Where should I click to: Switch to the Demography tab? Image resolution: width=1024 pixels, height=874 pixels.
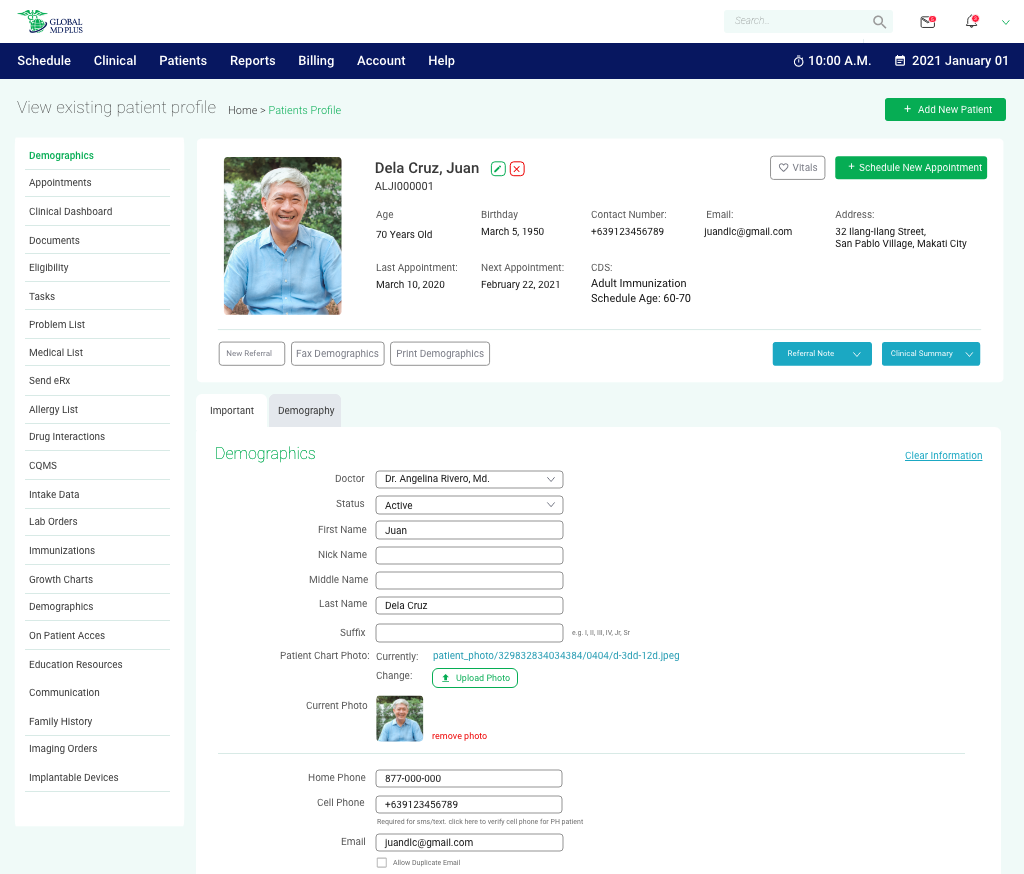pos(306,410)
